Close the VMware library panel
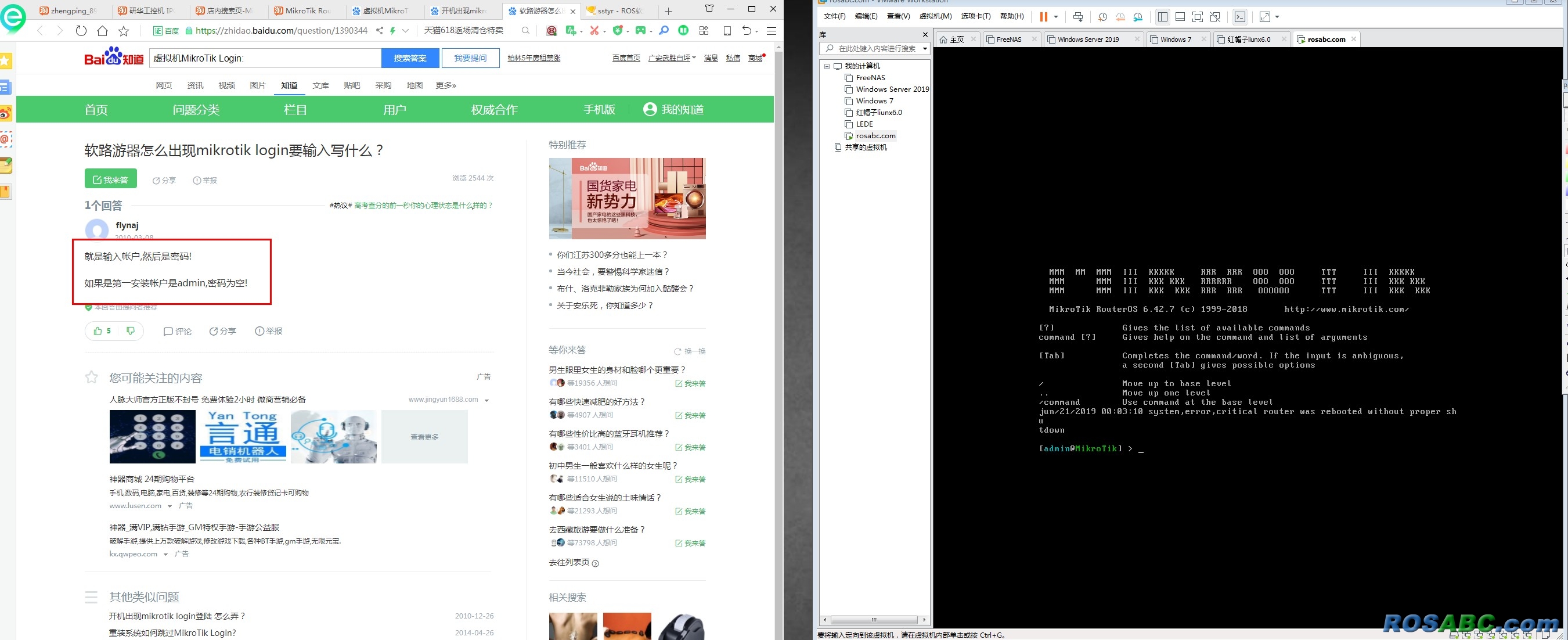Viewport: 1568px width, 640px height. (x=925, y=35)
